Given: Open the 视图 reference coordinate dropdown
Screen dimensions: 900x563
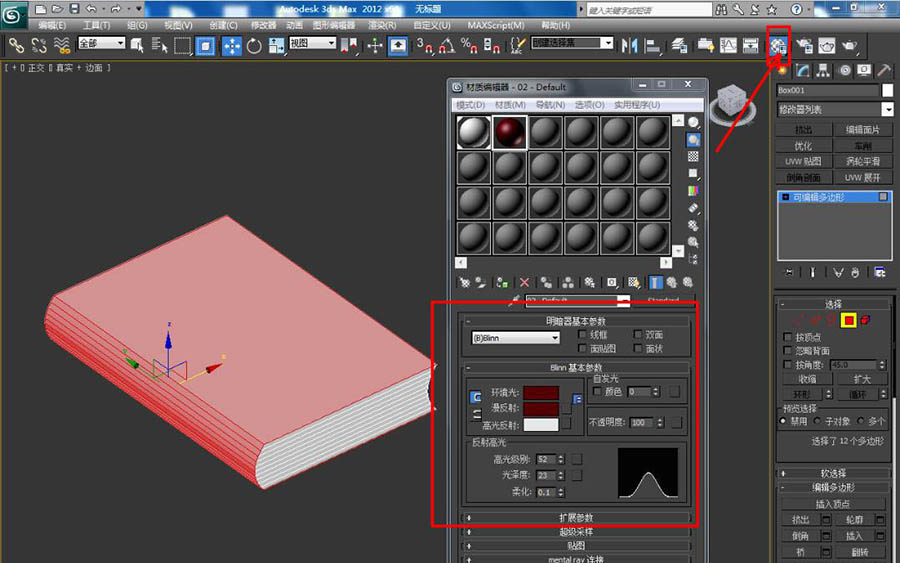Looking at the screenshot, I should [312, 43].
